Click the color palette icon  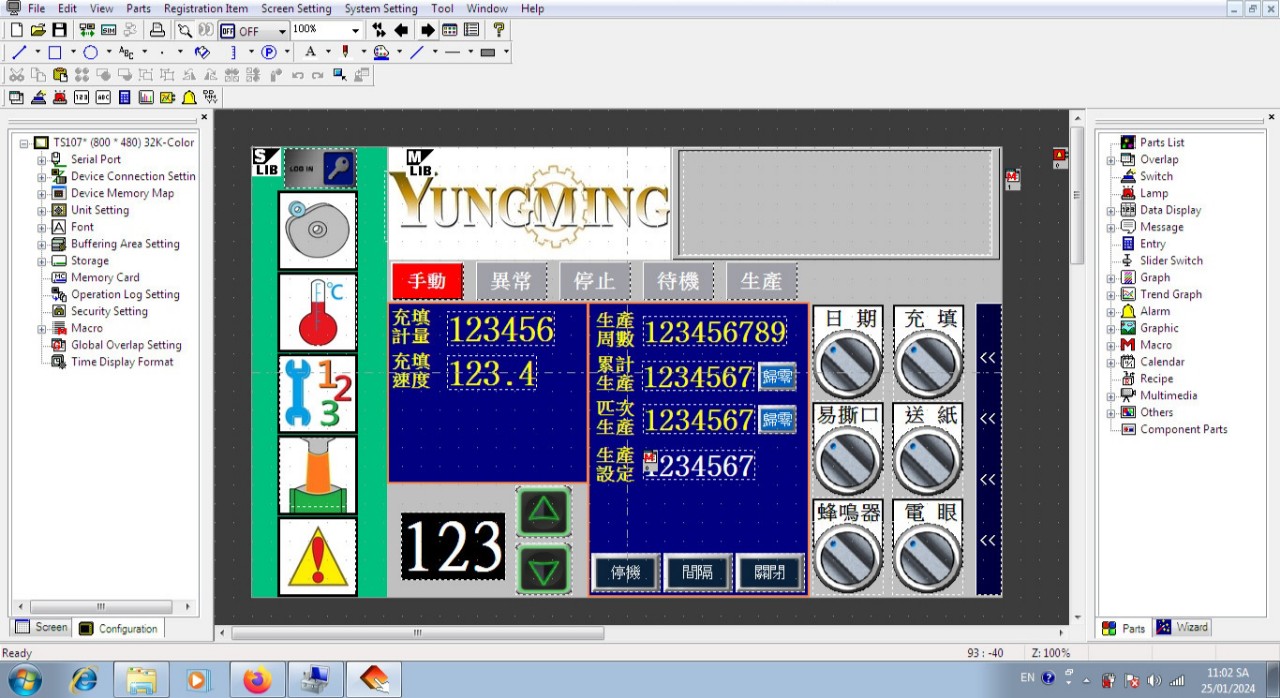[x=381, y=52]
